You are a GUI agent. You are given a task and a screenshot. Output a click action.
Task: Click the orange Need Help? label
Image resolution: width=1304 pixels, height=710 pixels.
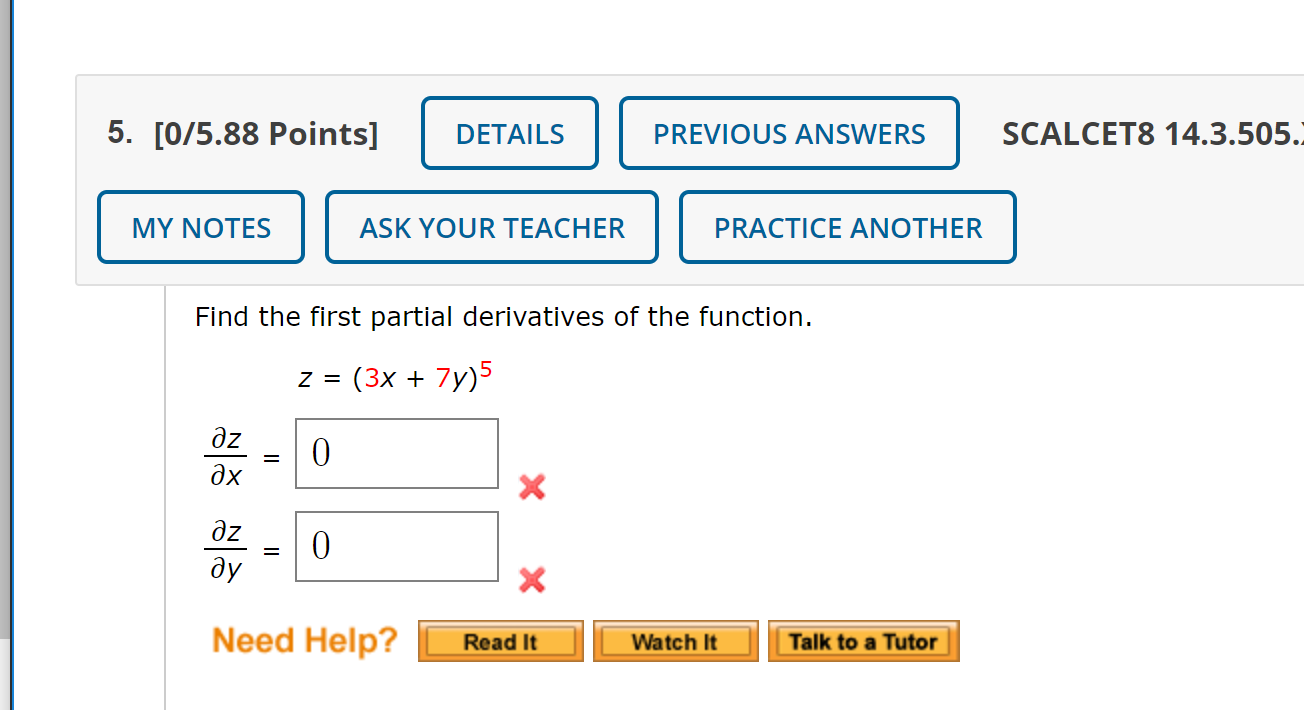[x=304, y=640]
